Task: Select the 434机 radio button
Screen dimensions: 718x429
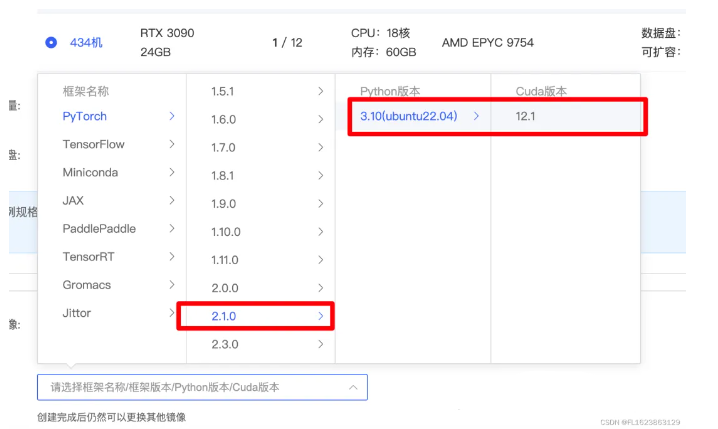Action: 51,43
